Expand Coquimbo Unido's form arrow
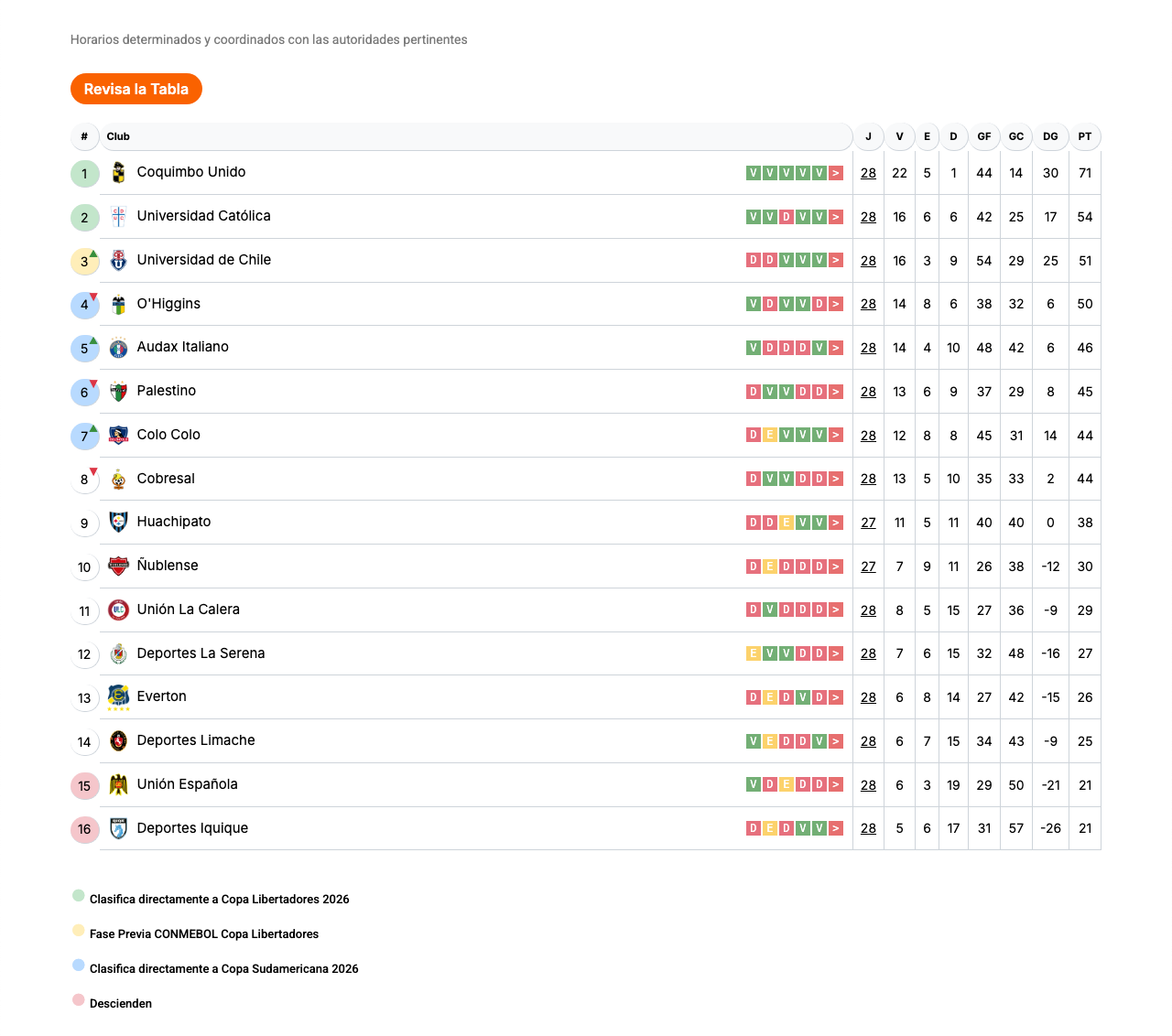Screen dimensions: 1172x1036 point(836,173)
